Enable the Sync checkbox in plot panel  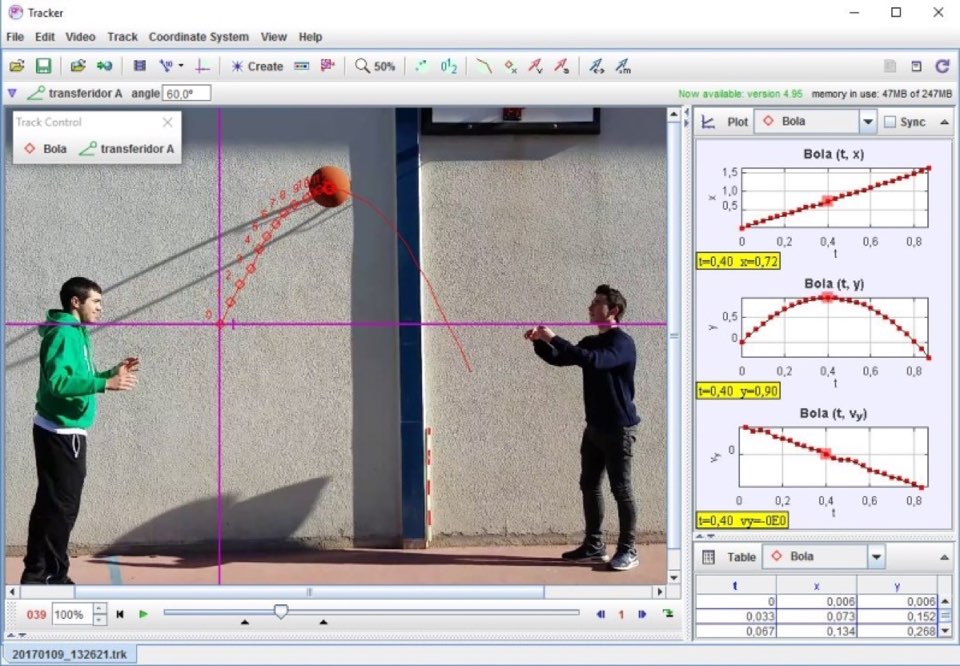(890, 122)
